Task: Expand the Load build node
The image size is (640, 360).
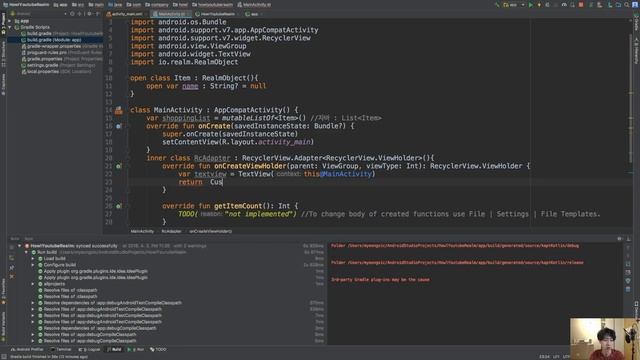Action: pyautogui.click(x=33, y=259)
